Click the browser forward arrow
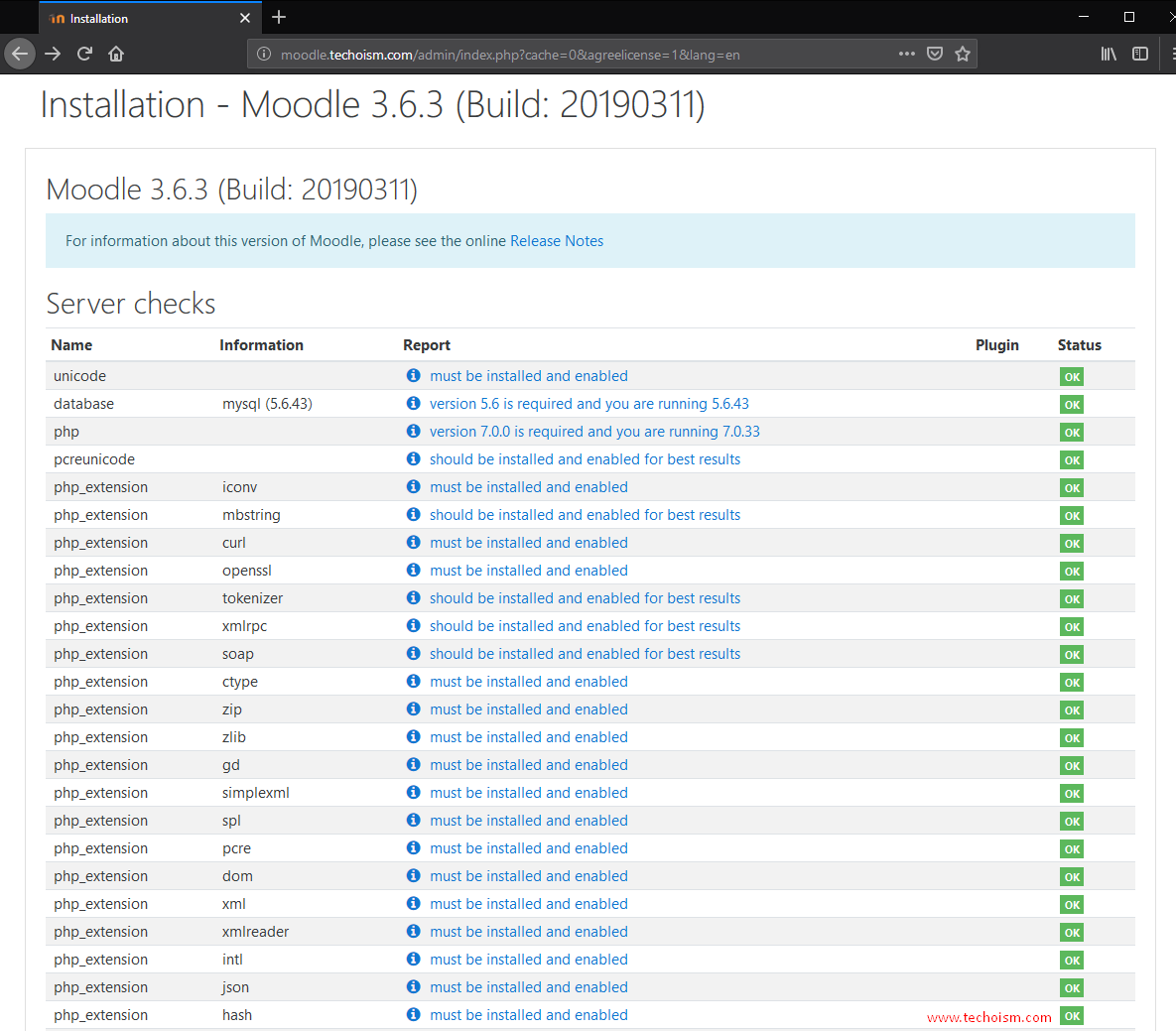Viewport: 1176px width, 1031px height. click(53, 54)
